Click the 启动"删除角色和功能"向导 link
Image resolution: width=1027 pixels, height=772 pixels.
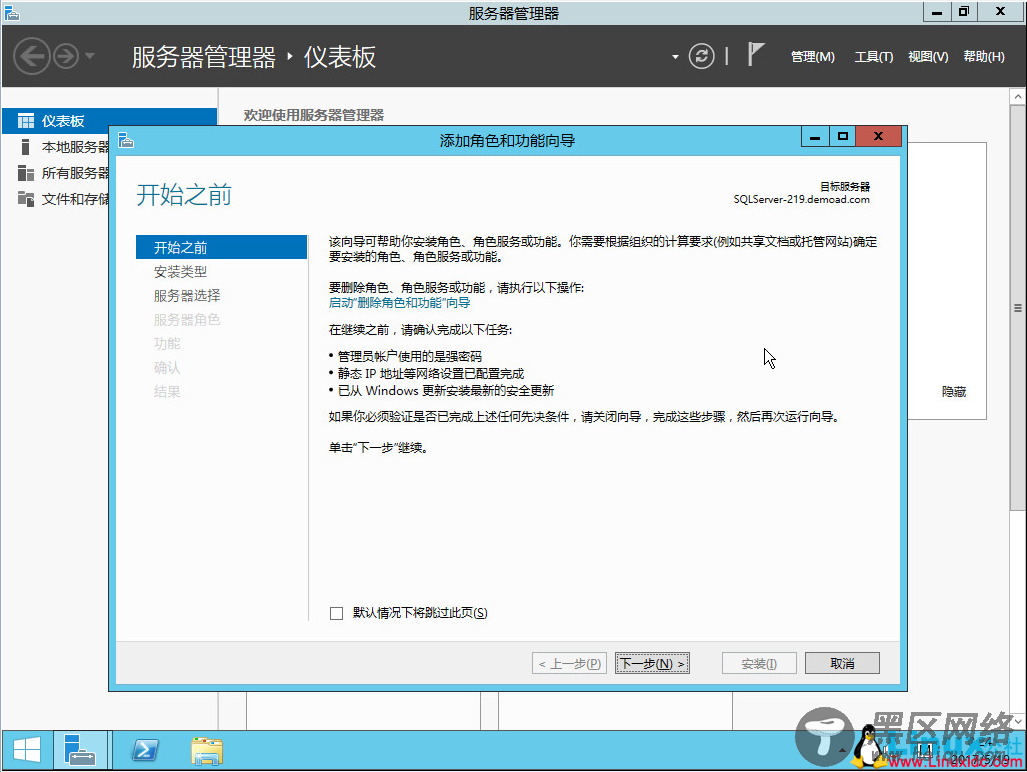coord(400,303)
